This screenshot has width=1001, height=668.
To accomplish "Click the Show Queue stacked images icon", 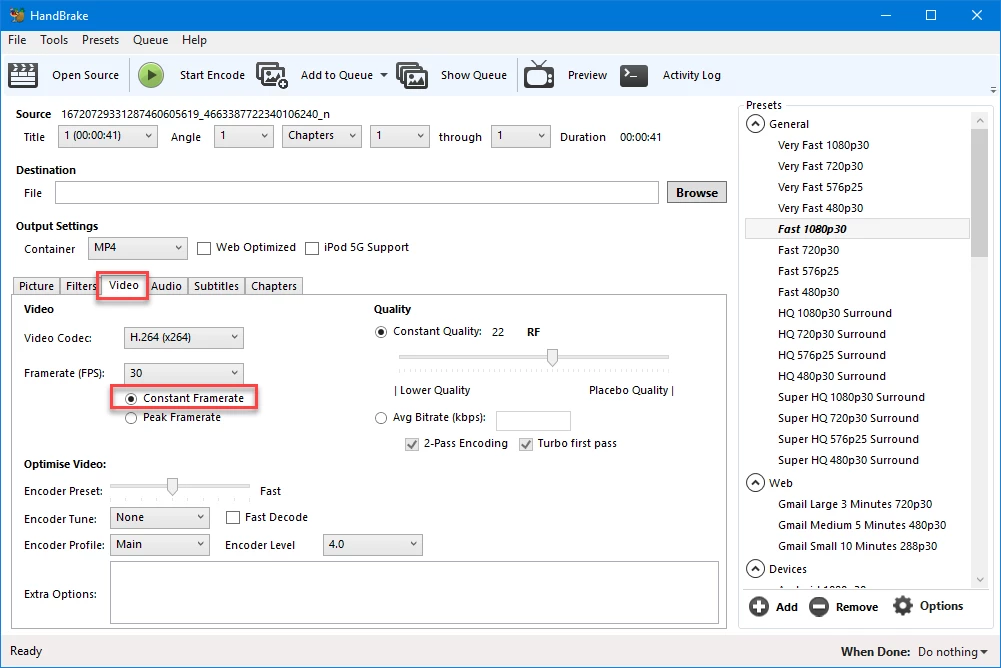I will 412,75.
